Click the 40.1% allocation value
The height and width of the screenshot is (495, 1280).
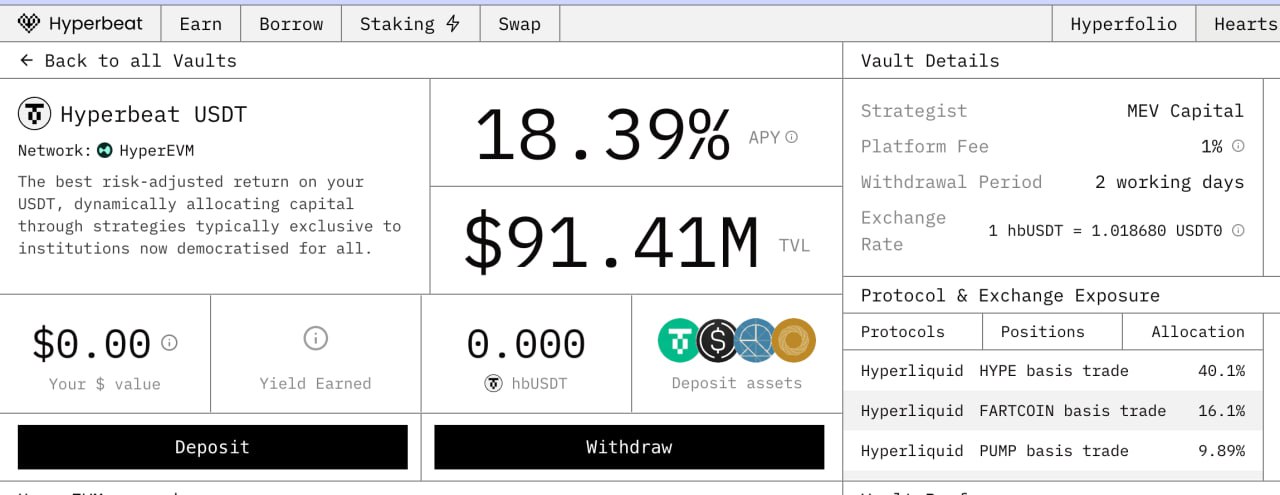(1221, 371)
